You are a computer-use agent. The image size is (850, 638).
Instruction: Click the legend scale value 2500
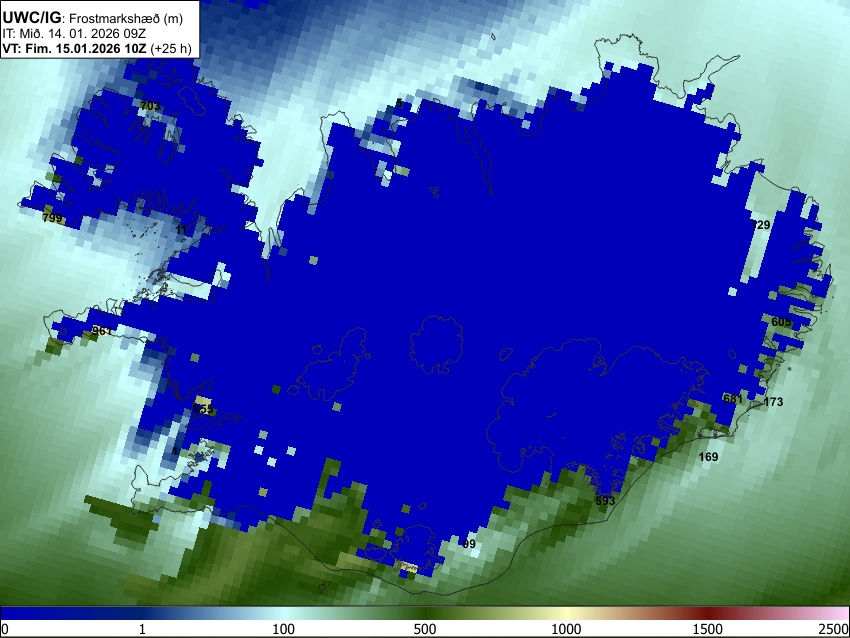tap(834, 629)
